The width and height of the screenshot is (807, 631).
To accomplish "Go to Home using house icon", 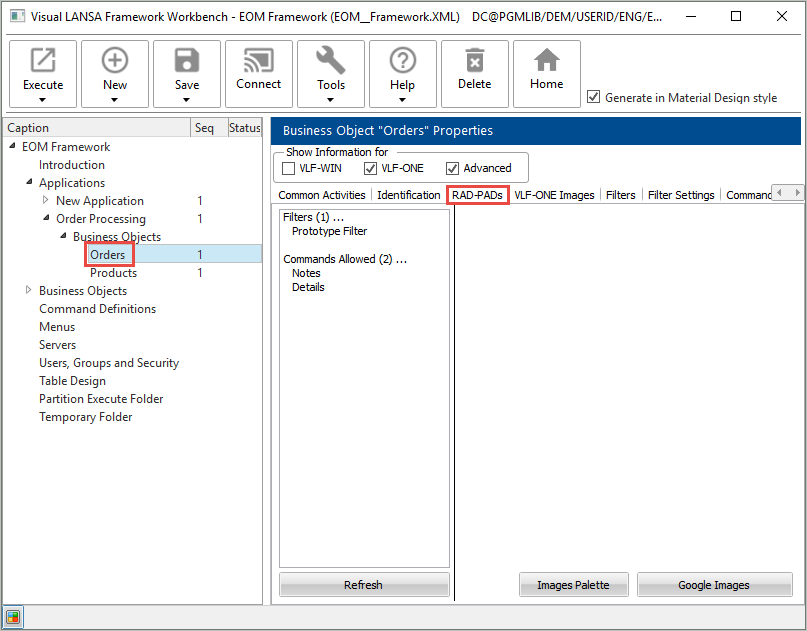I will click(547, 62).
